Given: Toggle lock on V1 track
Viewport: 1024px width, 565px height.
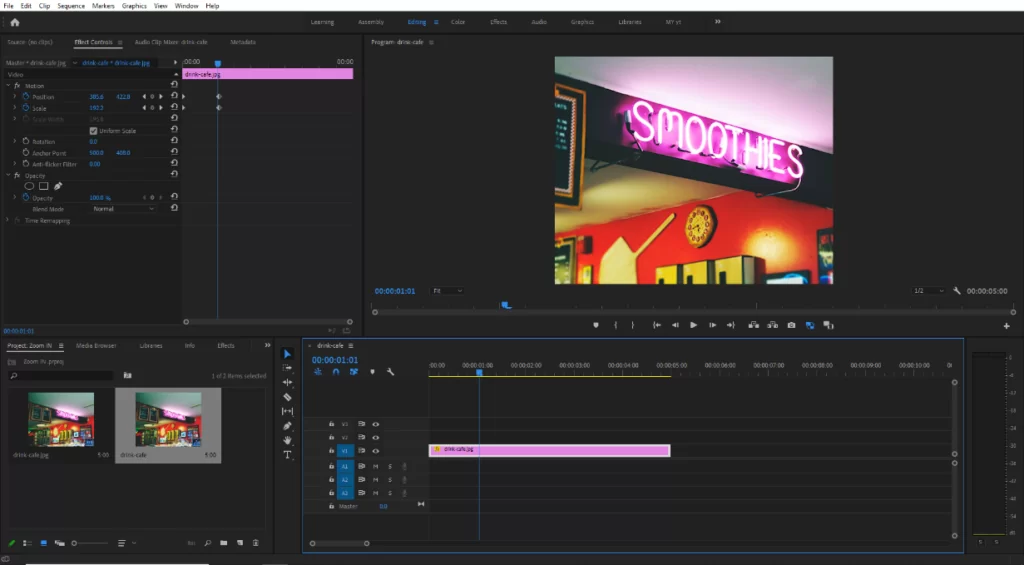Looking at the screenshot, I should [x=331, y=451].
